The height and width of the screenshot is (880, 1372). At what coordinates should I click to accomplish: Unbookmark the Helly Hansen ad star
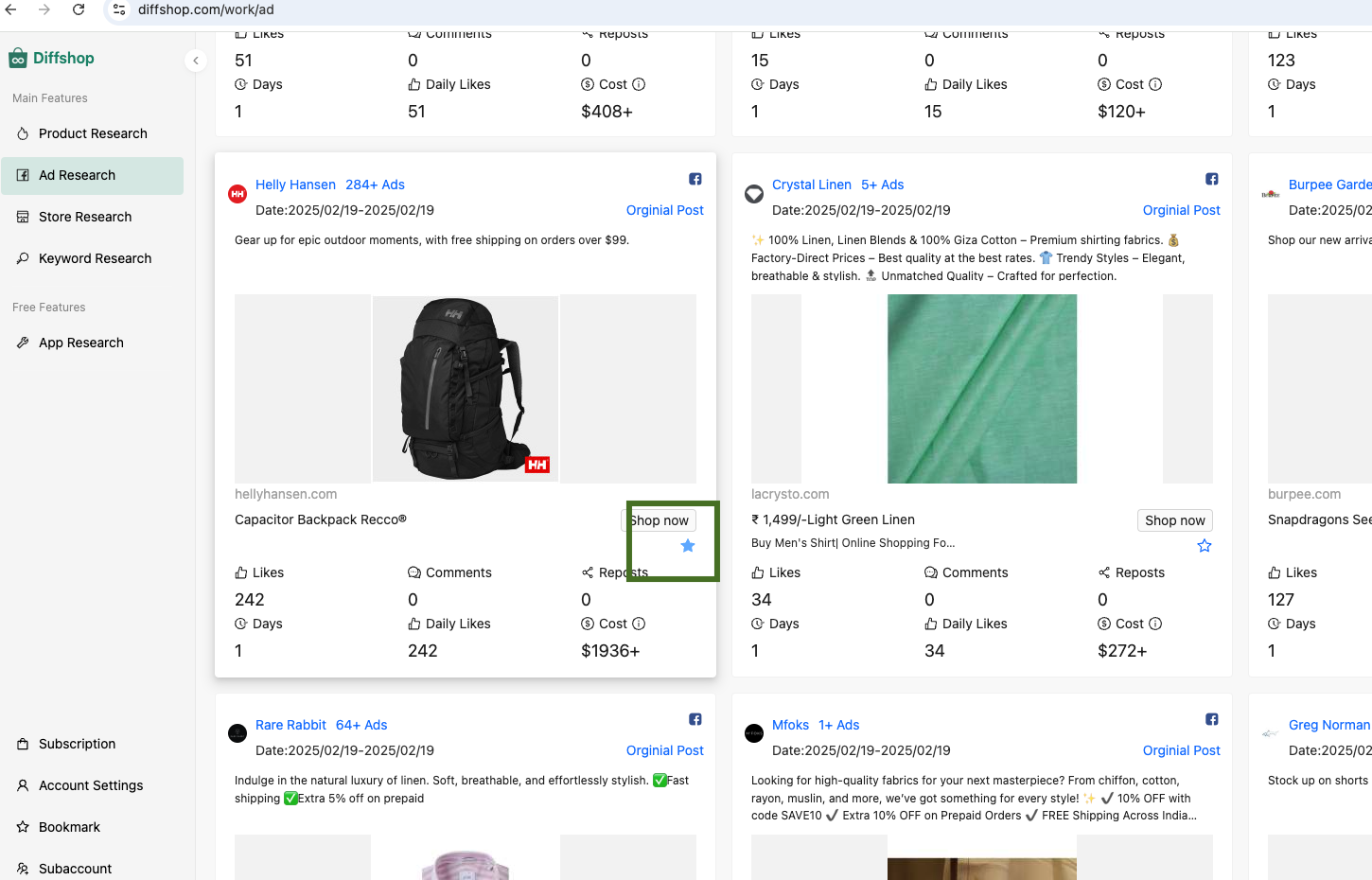tap(688, 546)
